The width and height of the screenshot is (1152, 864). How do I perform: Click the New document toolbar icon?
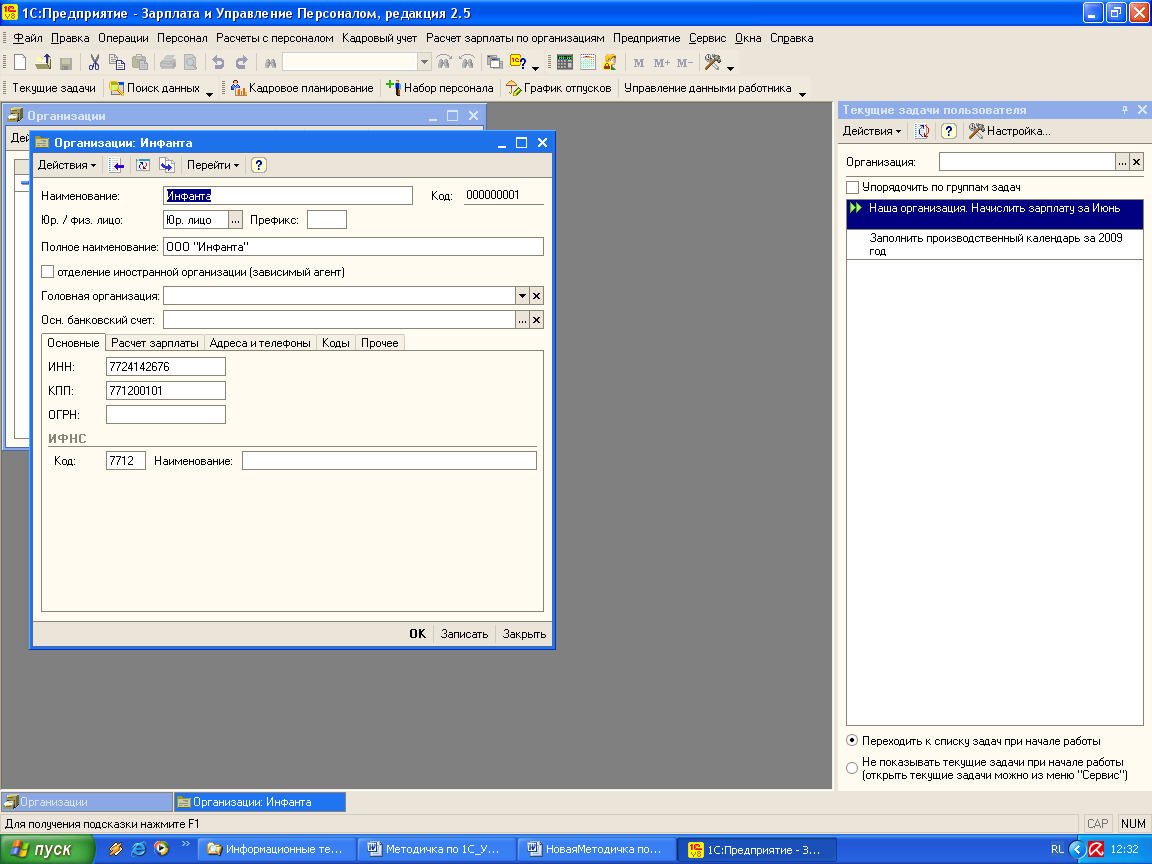(21, 62)
